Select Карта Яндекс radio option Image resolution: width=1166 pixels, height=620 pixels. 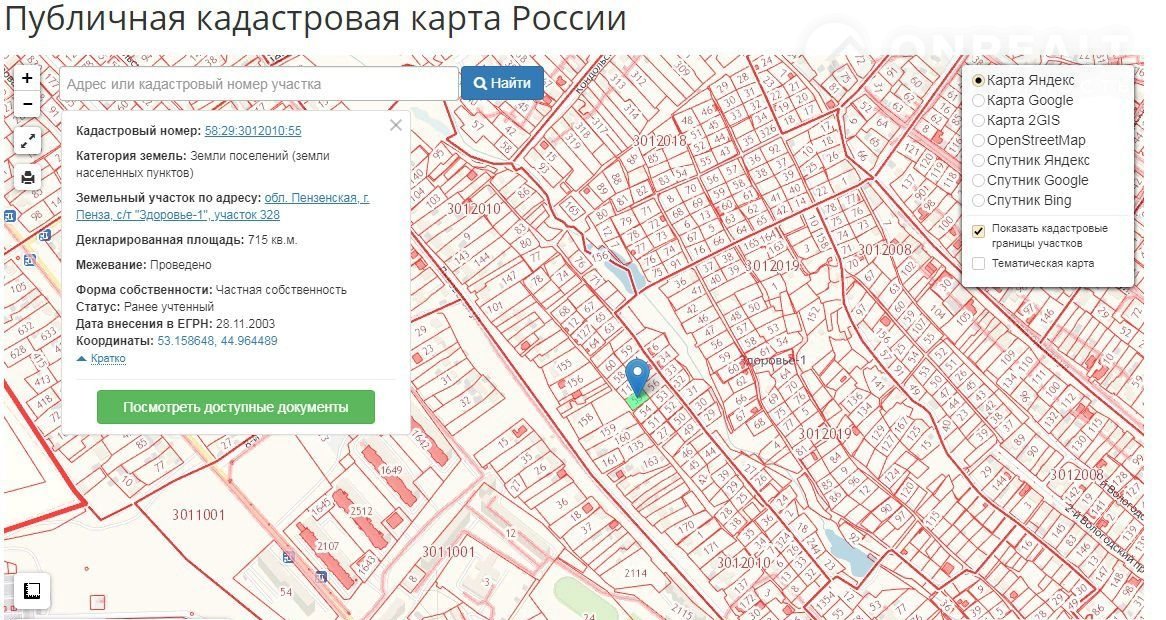click(x=979, y=80)
